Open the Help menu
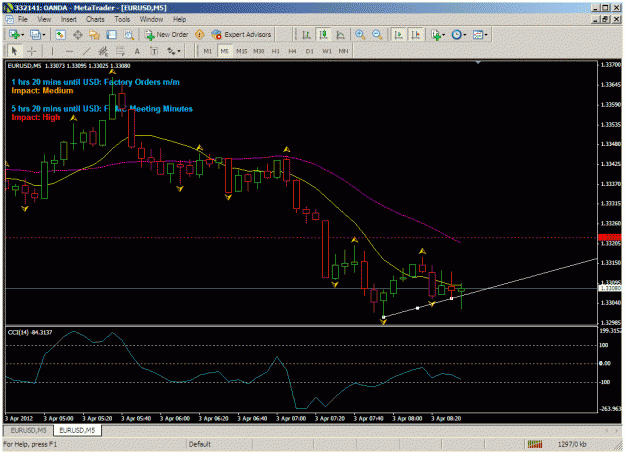625x452 pixels. pyautogui.click(x=179, y=19)
